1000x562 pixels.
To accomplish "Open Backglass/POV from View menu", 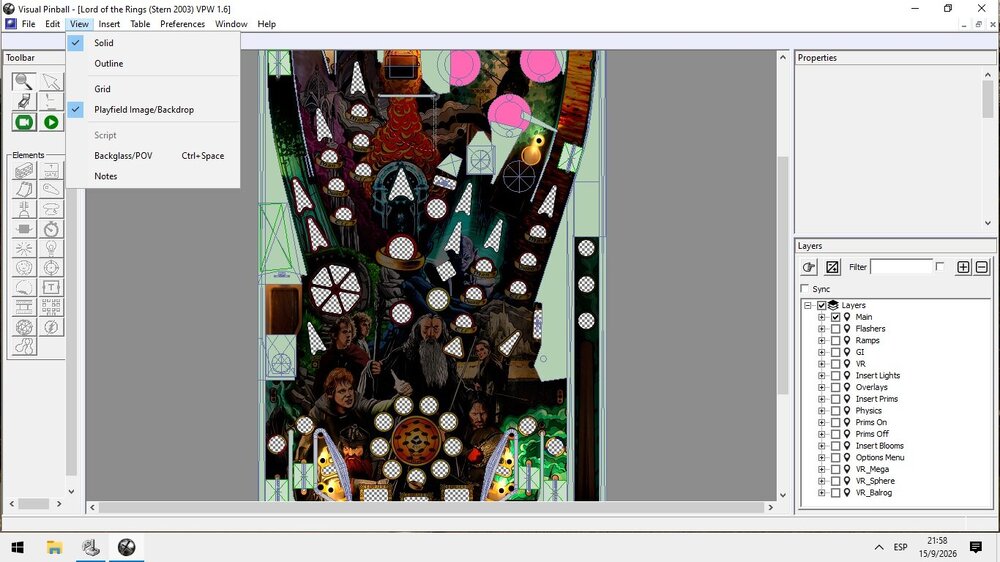I will tap(153, 155).
